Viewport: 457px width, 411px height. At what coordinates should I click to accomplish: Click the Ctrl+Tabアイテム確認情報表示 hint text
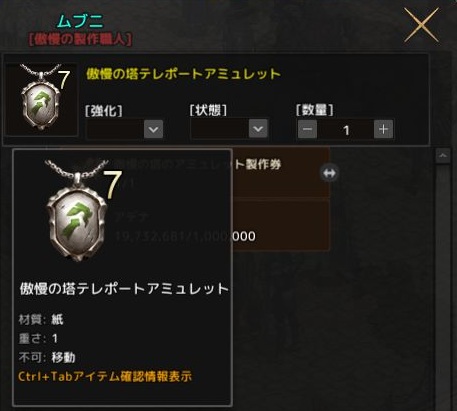tap(105, 376)
